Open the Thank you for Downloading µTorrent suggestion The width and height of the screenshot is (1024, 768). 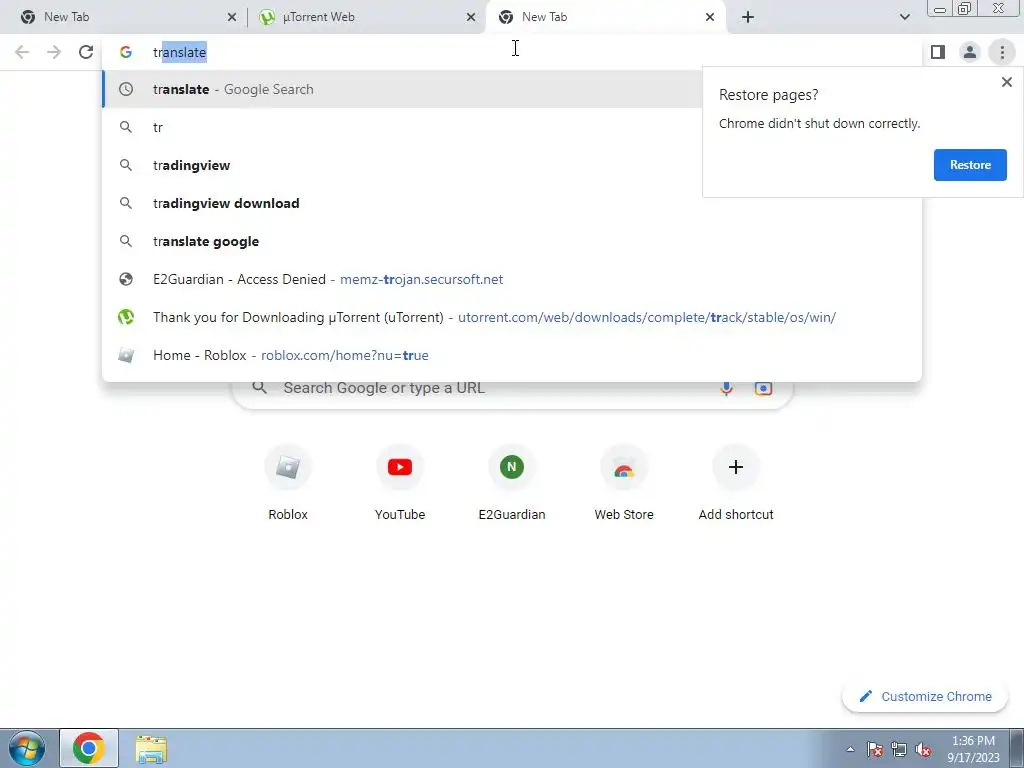click(512, 317)
